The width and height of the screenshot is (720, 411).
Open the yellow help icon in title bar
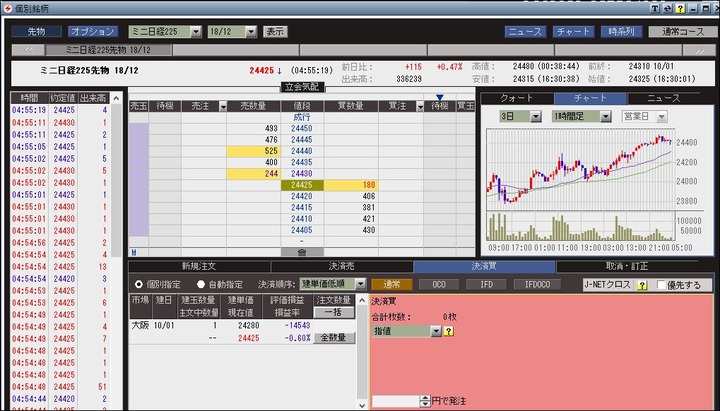[x=680, y=8]
